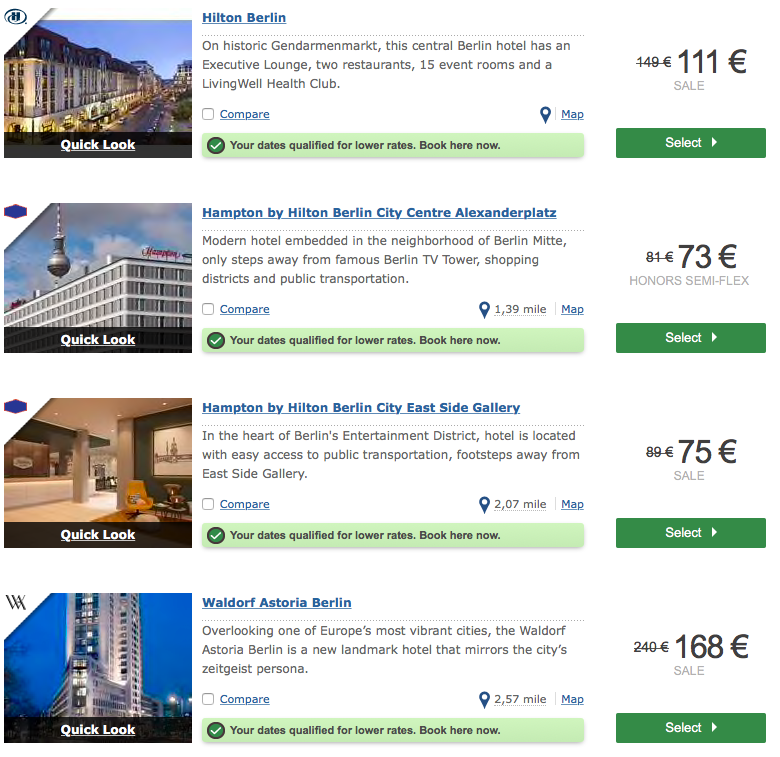
Task: Enable Compare checkbox for Waldorf Astoria Berlin
Action: click(x=208, y=699)
